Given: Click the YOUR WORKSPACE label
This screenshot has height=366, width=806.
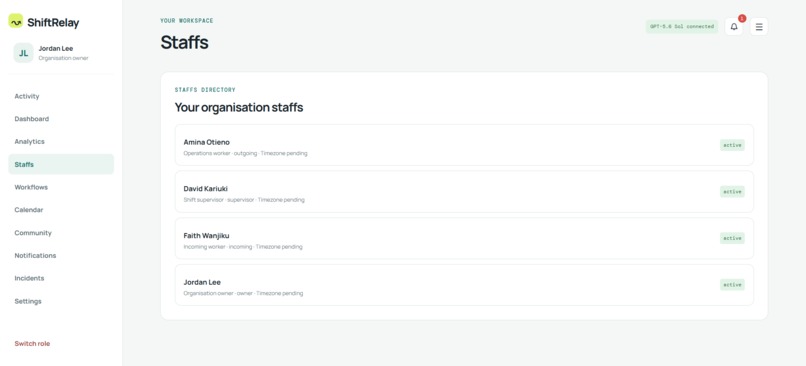Looking at the screenshot, I should [x=187, y=21].
